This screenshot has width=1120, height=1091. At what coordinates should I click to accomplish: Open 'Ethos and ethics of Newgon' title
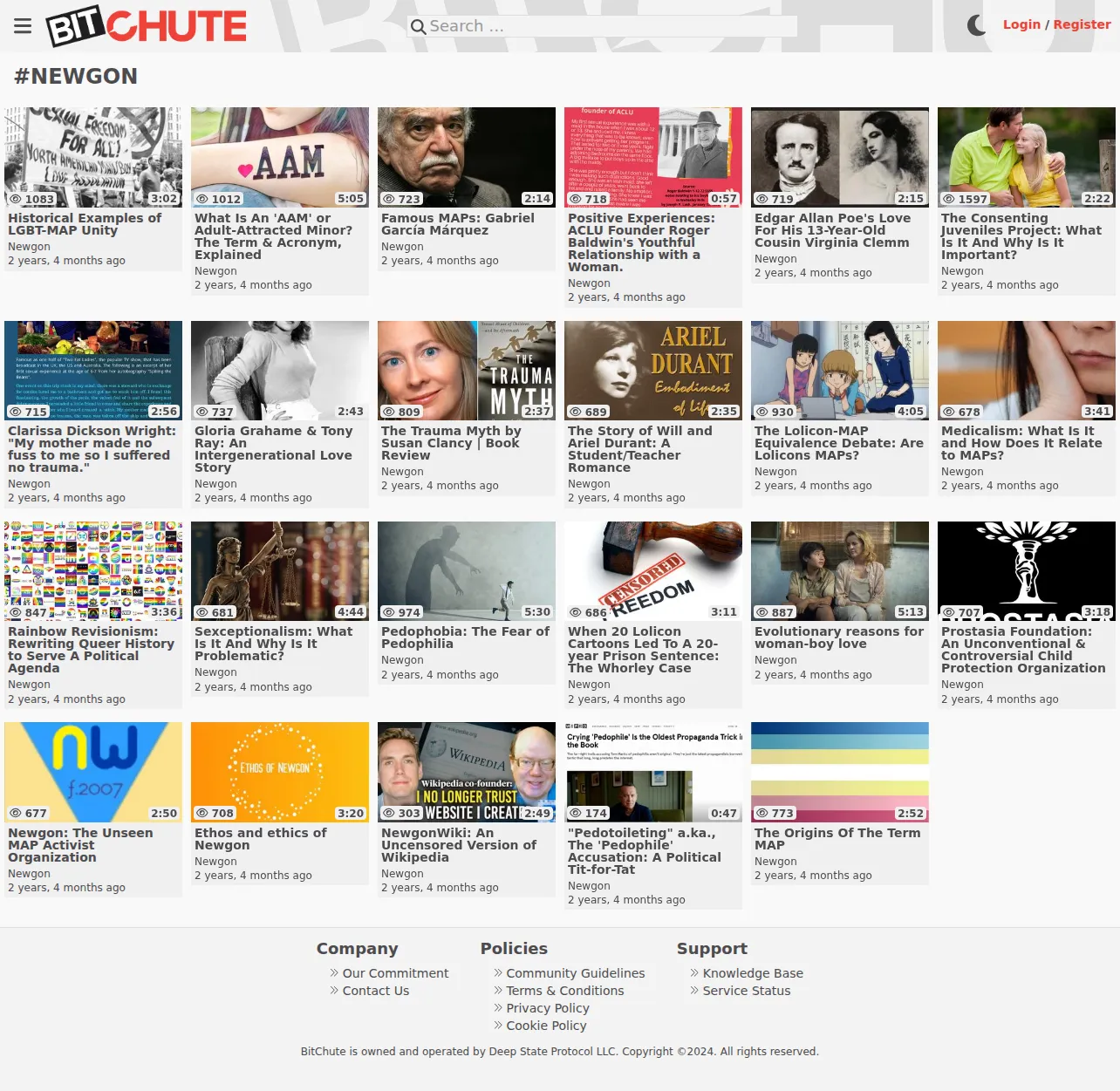(260, 839)
